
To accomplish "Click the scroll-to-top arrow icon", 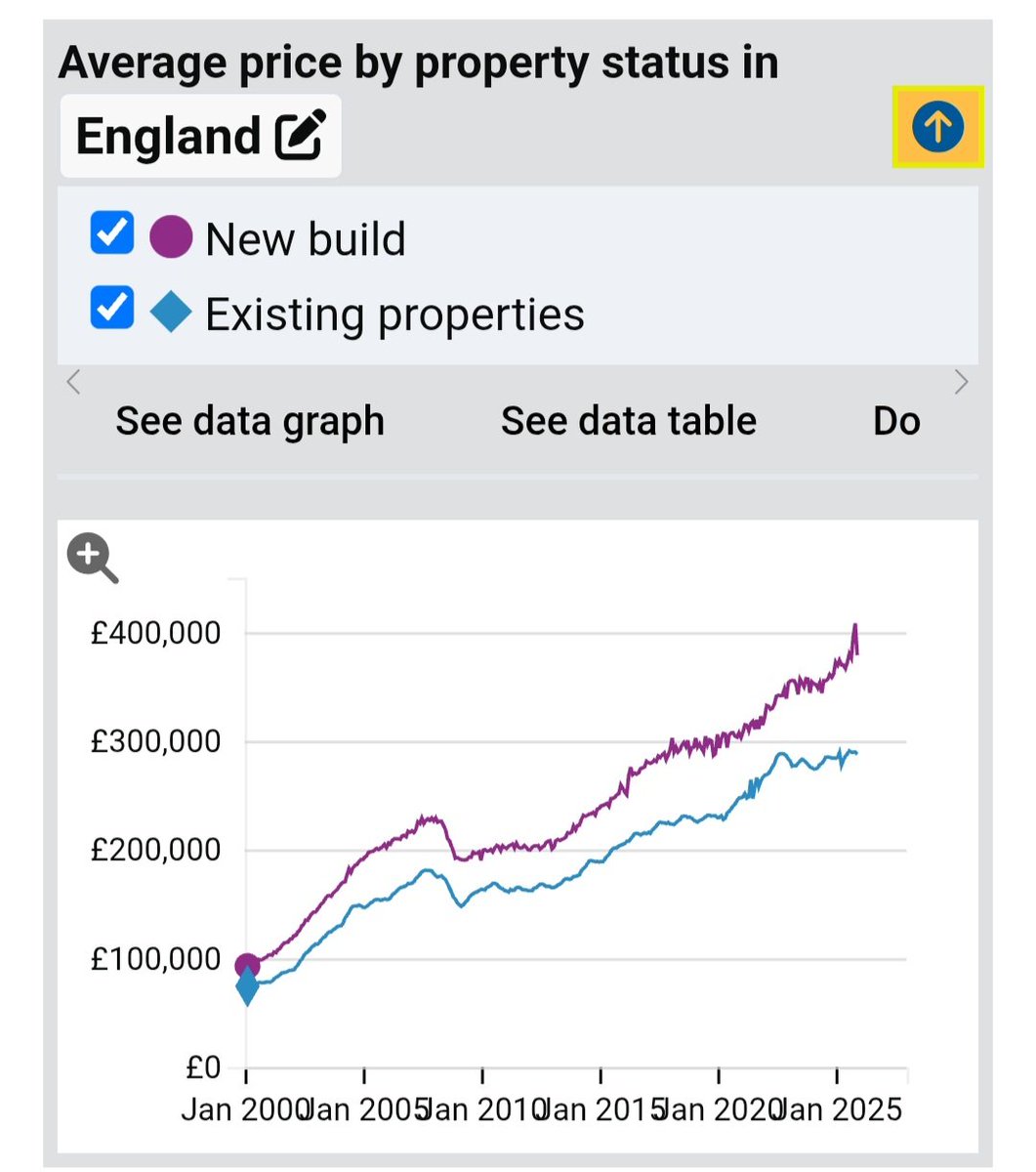I will pos(937,127).
